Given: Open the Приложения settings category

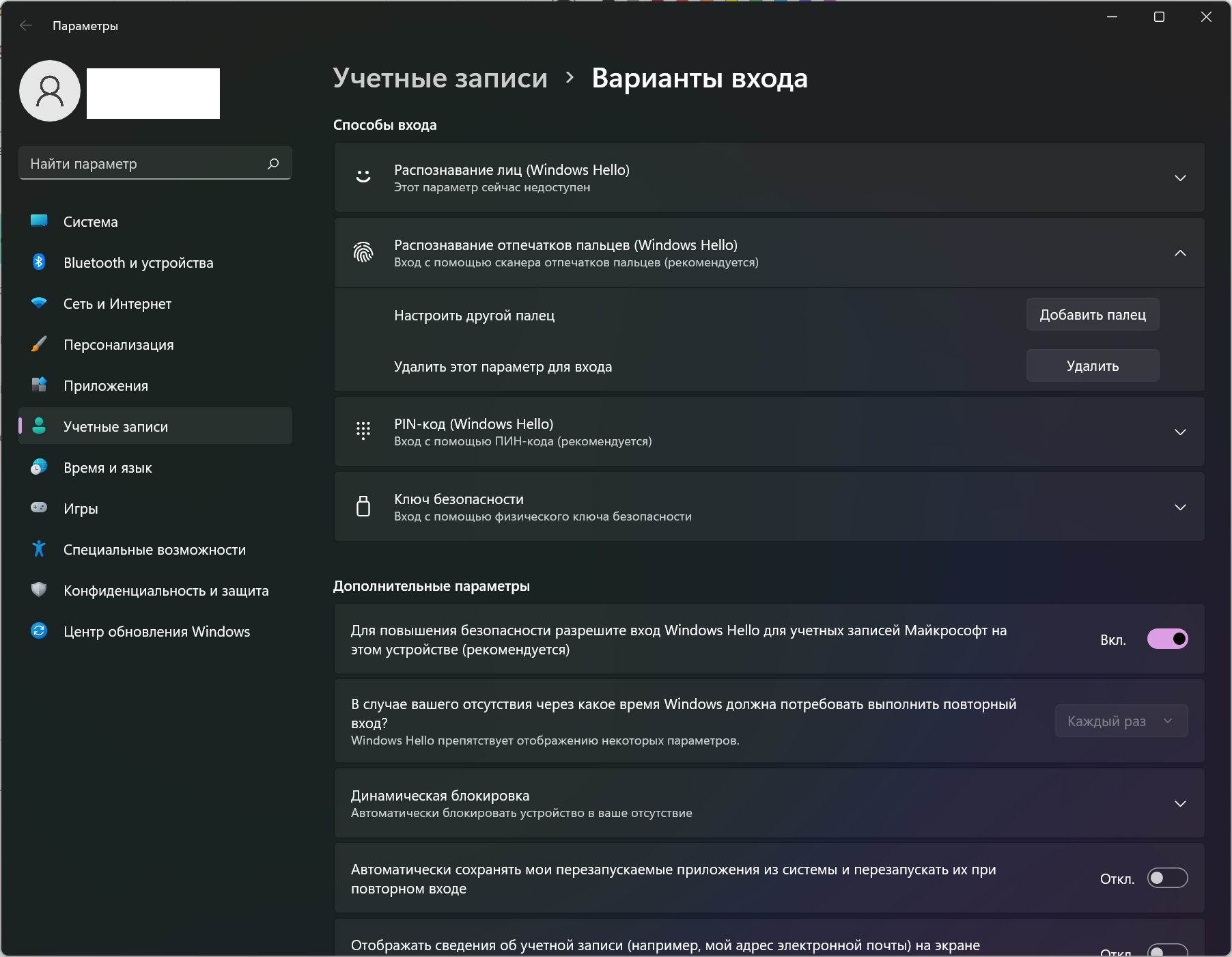Looking at the screenshot, I should tap(106, 386).
